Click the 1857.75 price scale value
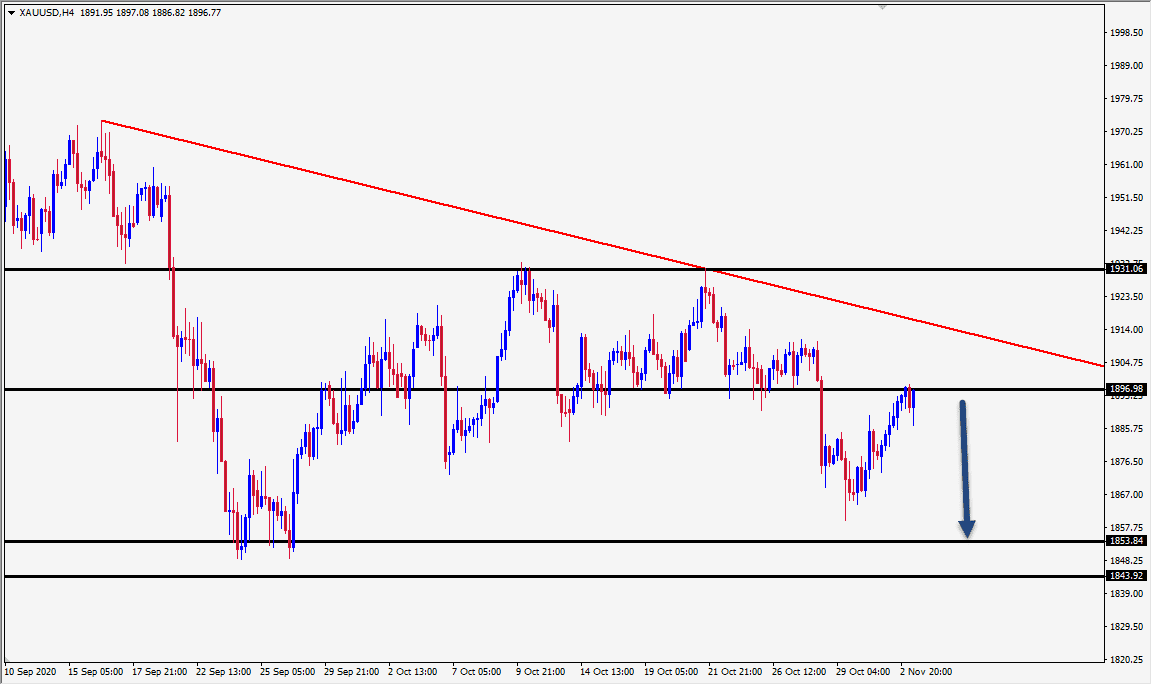Screen dimensions: 1152x685 coord(1127,528)
